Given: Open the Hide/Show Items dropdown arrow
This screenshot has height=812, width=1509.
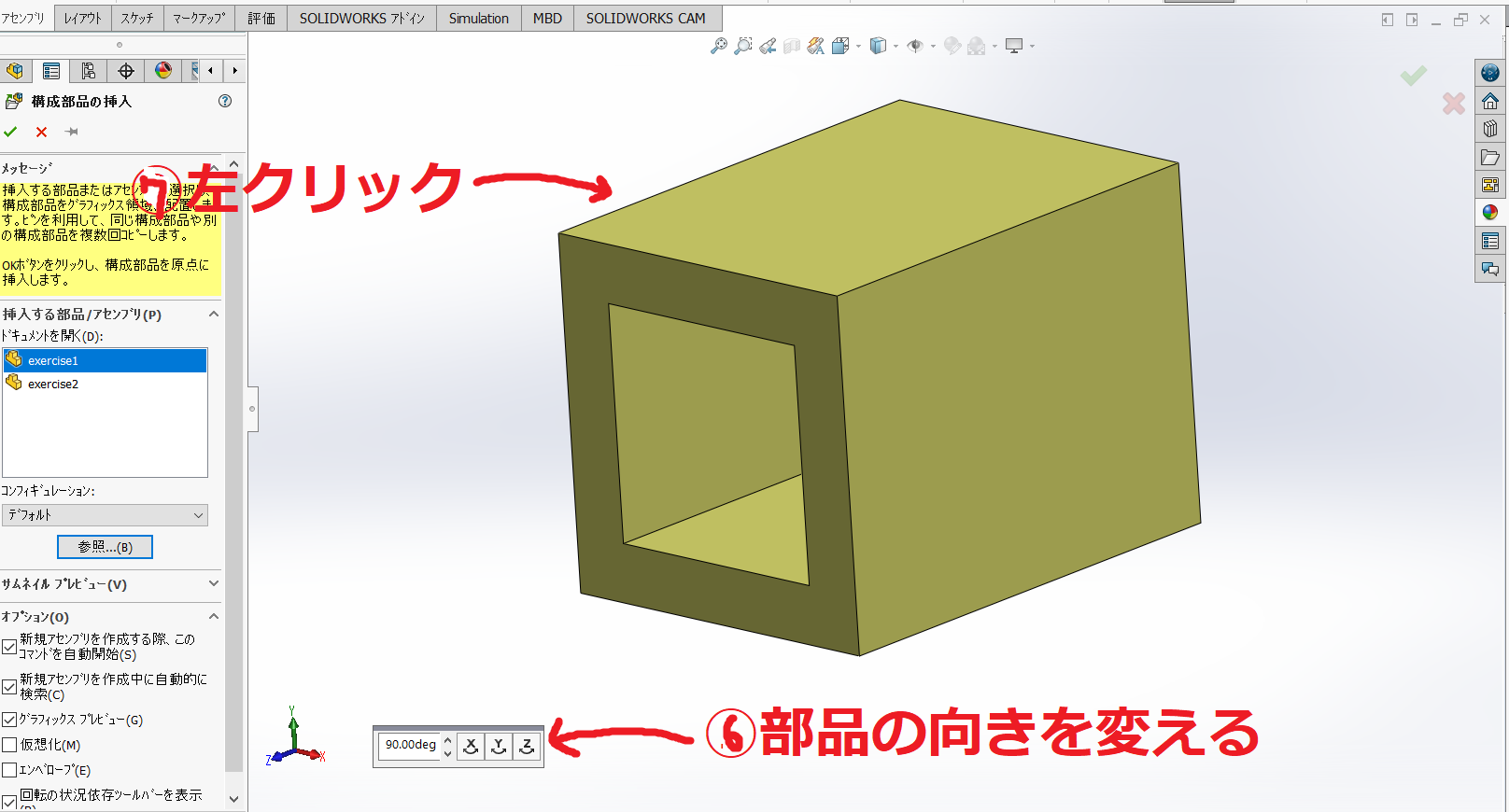Looking at the screenshot, I should coord(933,47).
